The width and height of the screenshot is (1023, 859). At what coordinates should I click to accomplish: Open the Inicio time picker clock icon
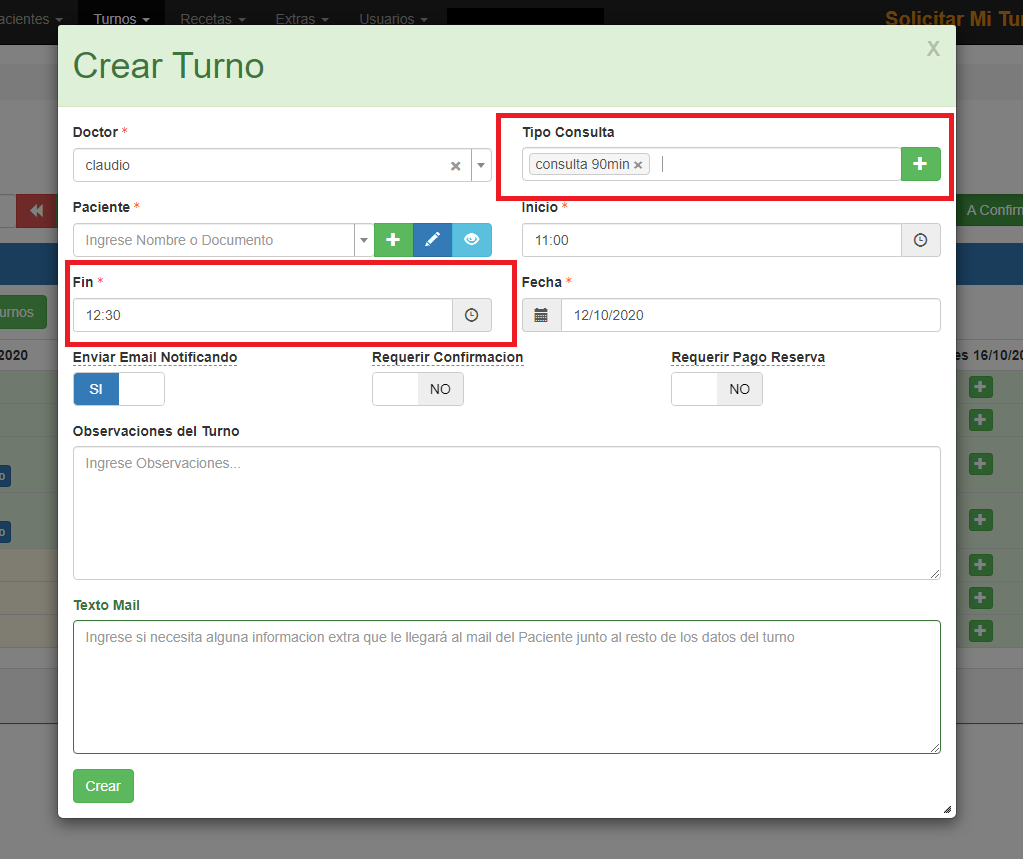click(920, 240)
